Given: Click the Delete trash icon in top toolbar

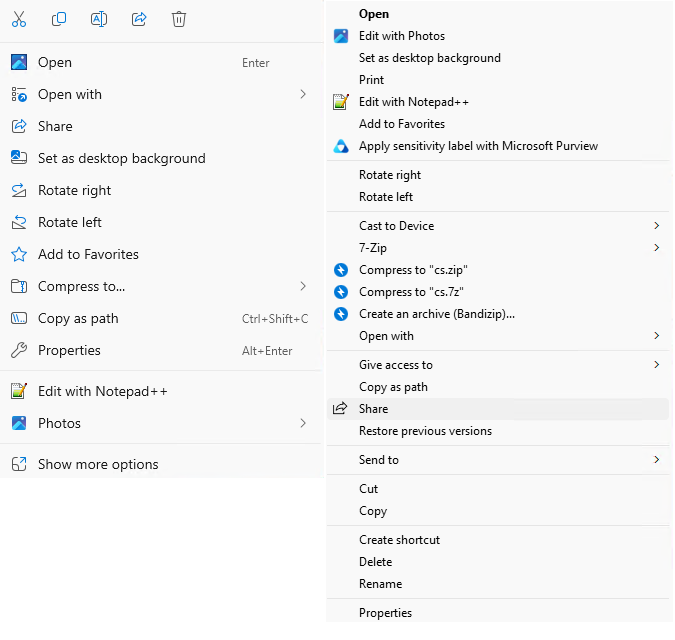Looking at the screenshot, I should pyautogui.click(x=179, y=19).
